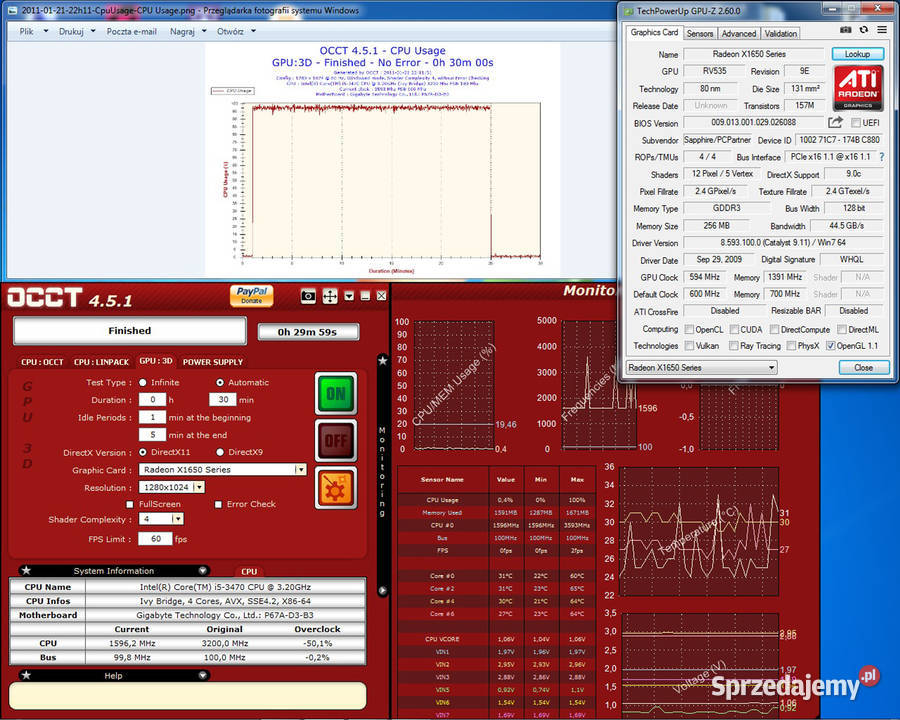Click the Finished status bar in OCCT

click(130, 331)
